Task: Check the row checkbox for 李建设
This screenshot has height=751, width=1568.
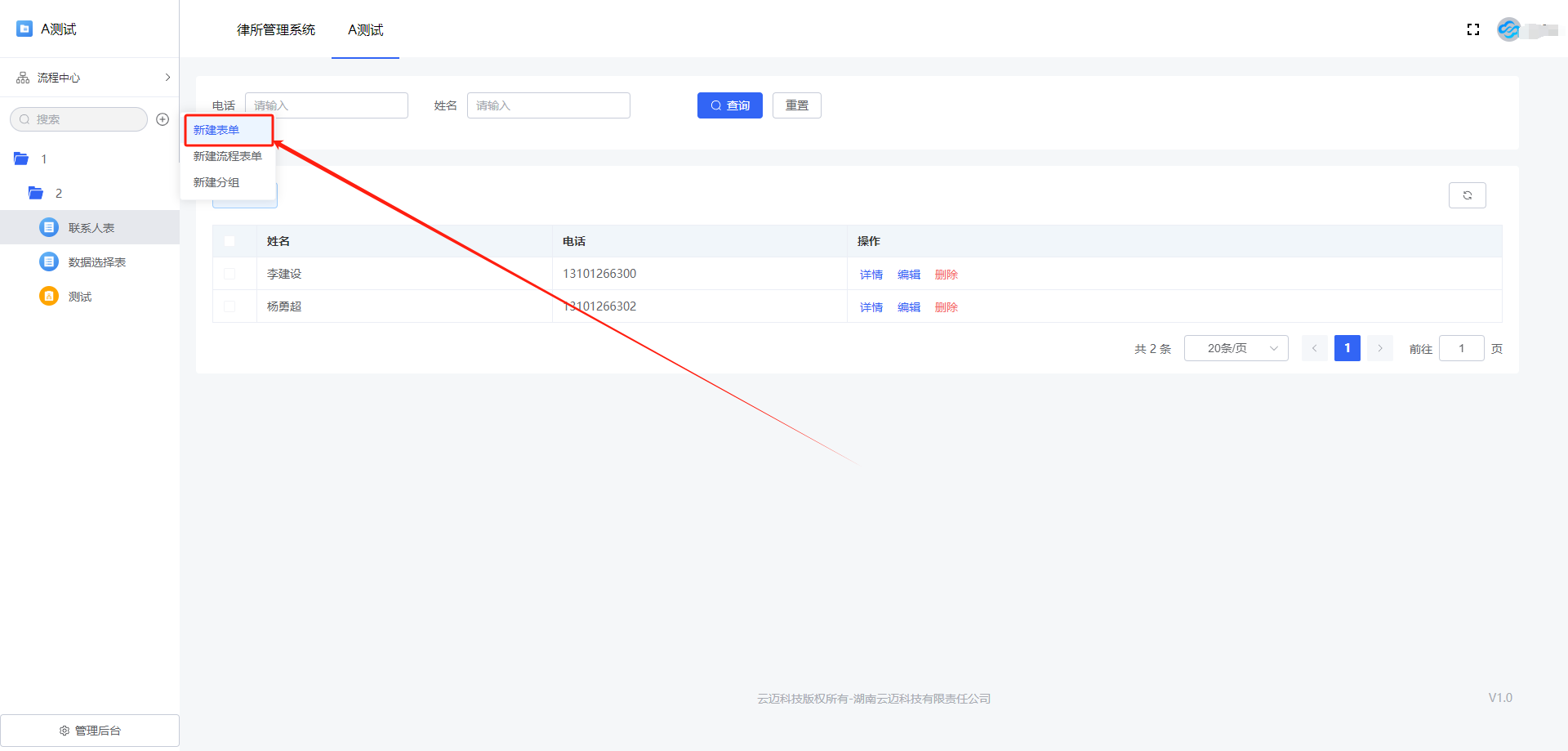Action: [x=229, y=274]
